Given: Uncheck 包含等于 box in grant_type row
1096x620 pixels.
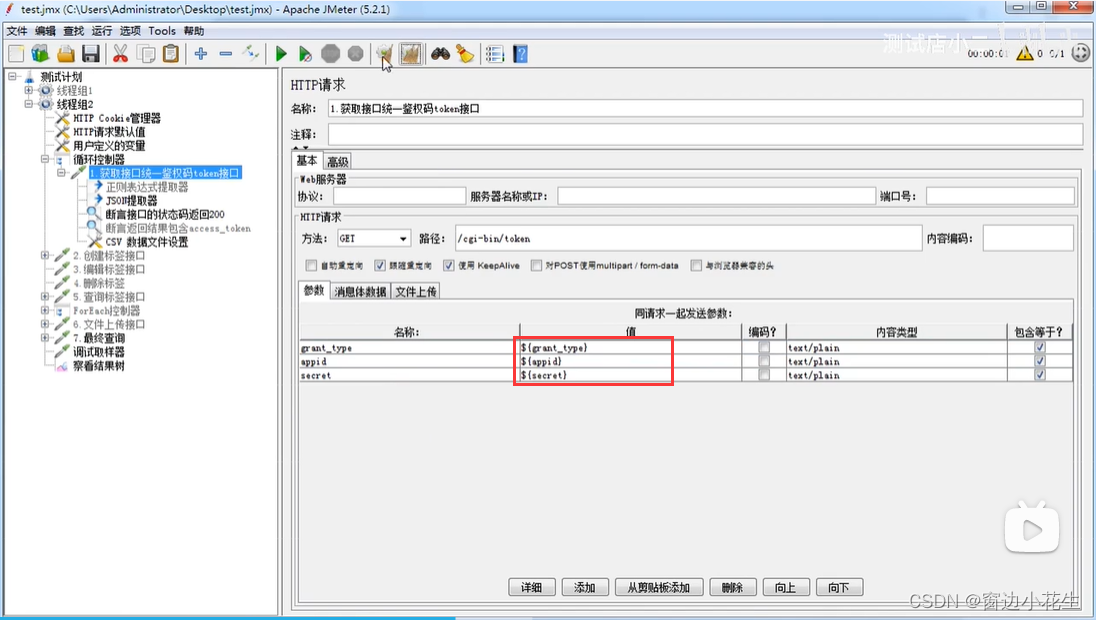Looking at the screenshot, I should tap(1039, 347).
